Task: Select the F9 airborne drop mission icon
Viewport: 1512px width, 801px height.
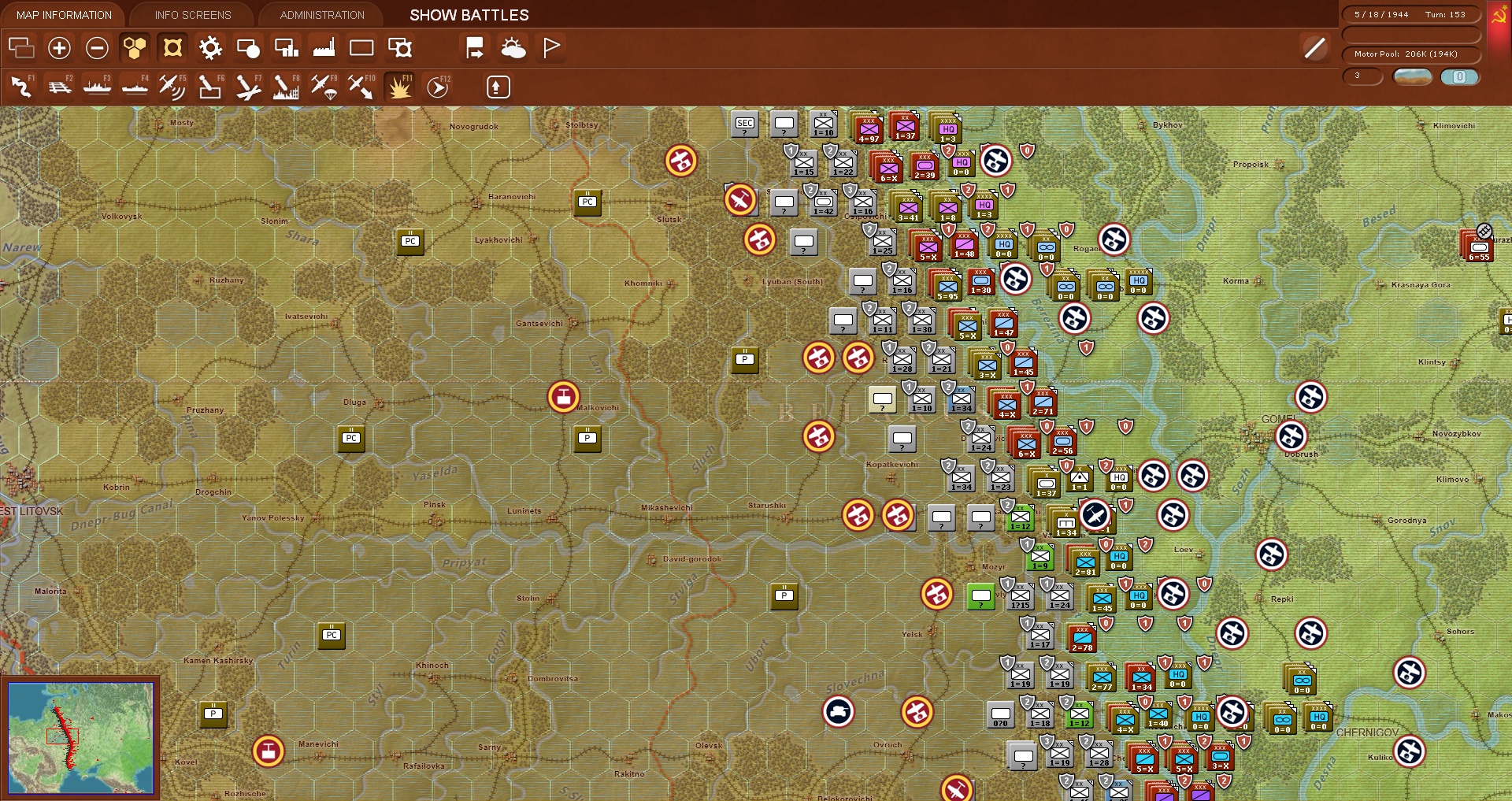Action: click(324, 87)
